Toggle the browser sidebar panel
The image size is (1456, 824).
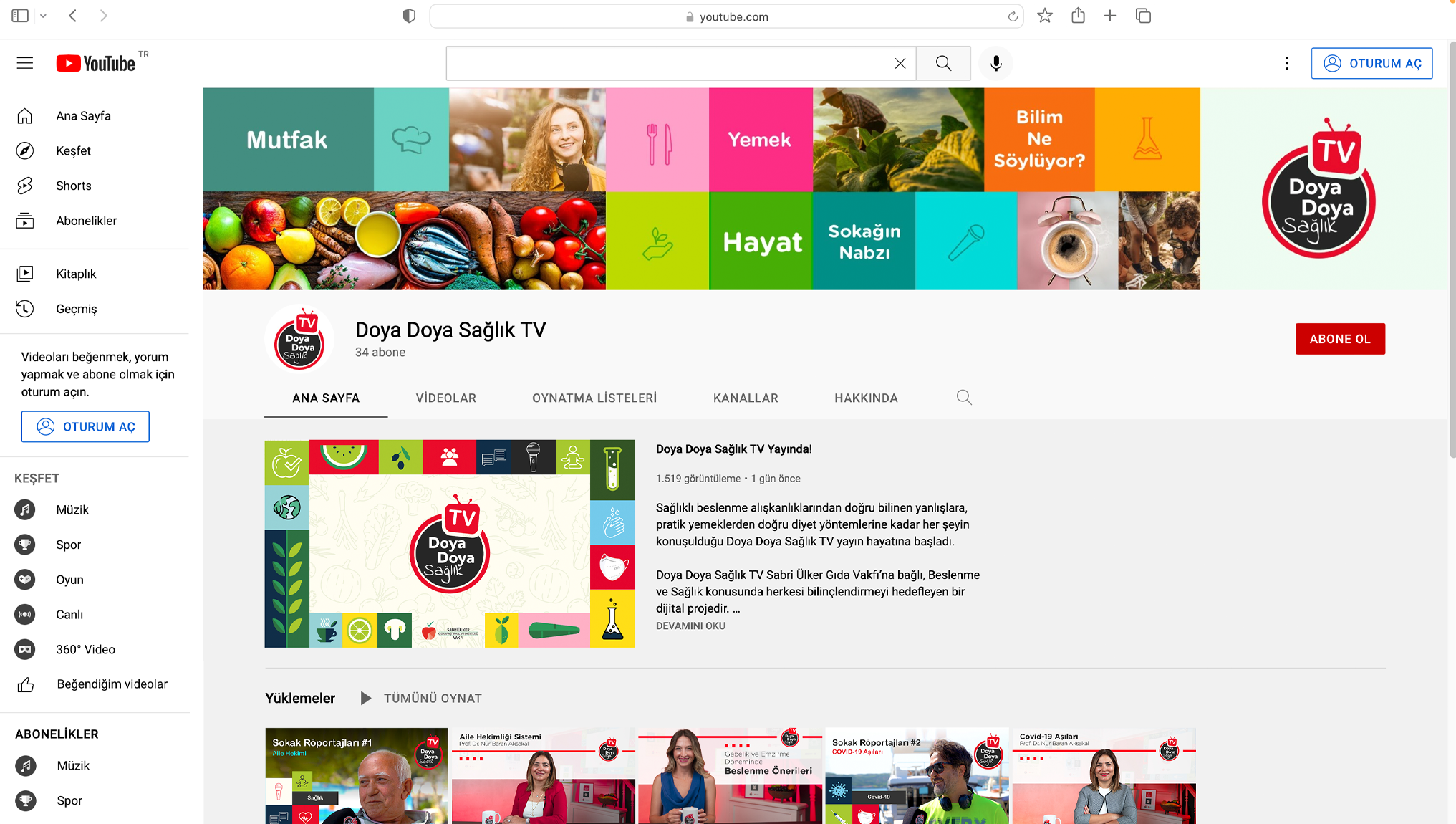point(20,16)
